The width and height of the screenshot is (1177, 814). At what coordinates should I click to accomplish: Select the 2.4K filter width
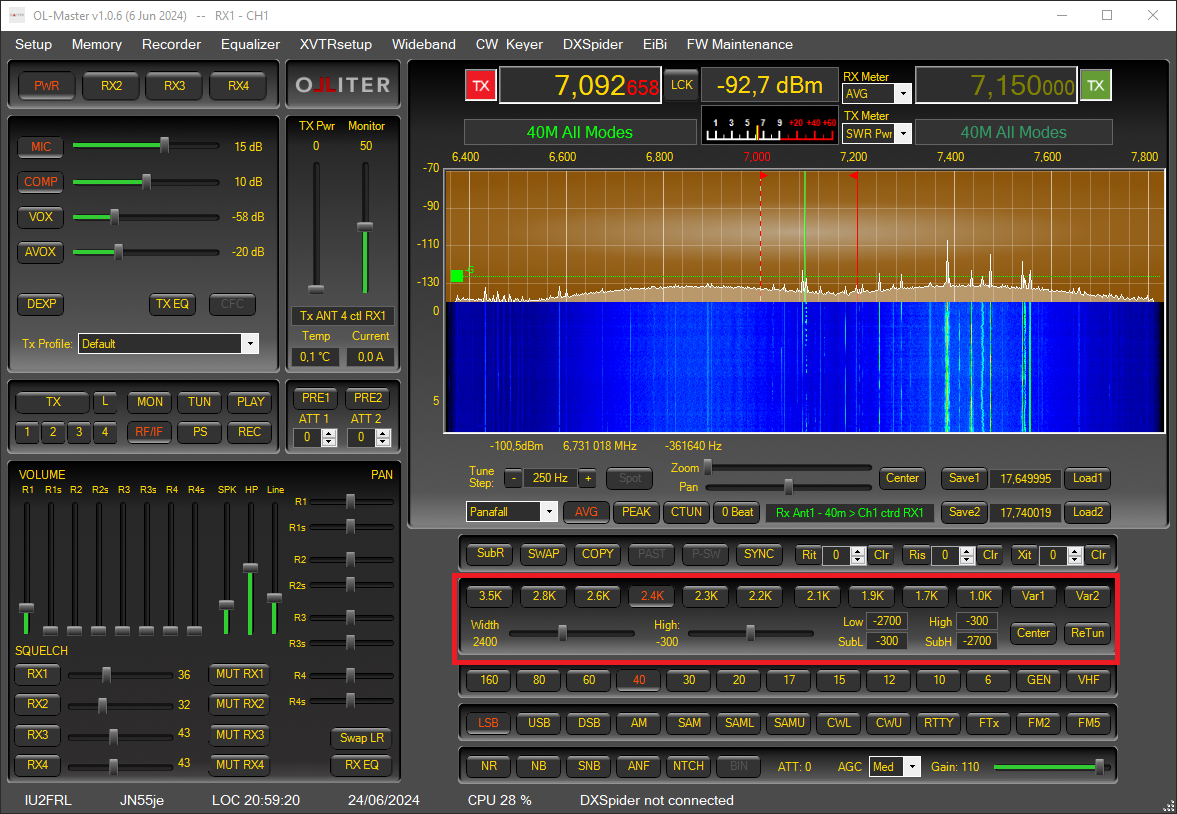(x=651, y=595)
